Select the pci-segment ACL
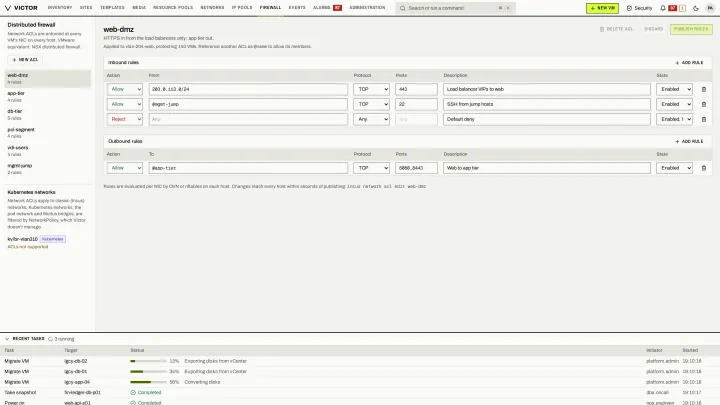 pyautogui.click(x=48, y=133)
